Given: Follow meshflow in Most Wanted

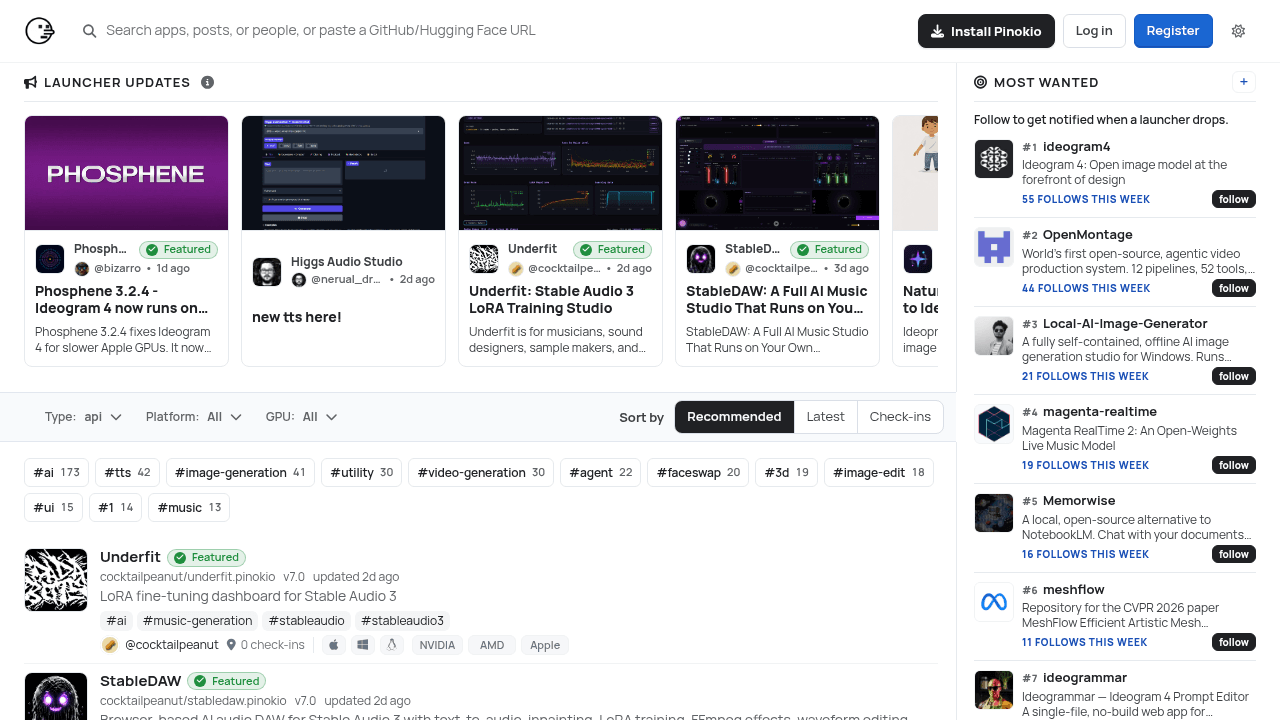Looking at the screenshot, I should tap(1234, 642).
